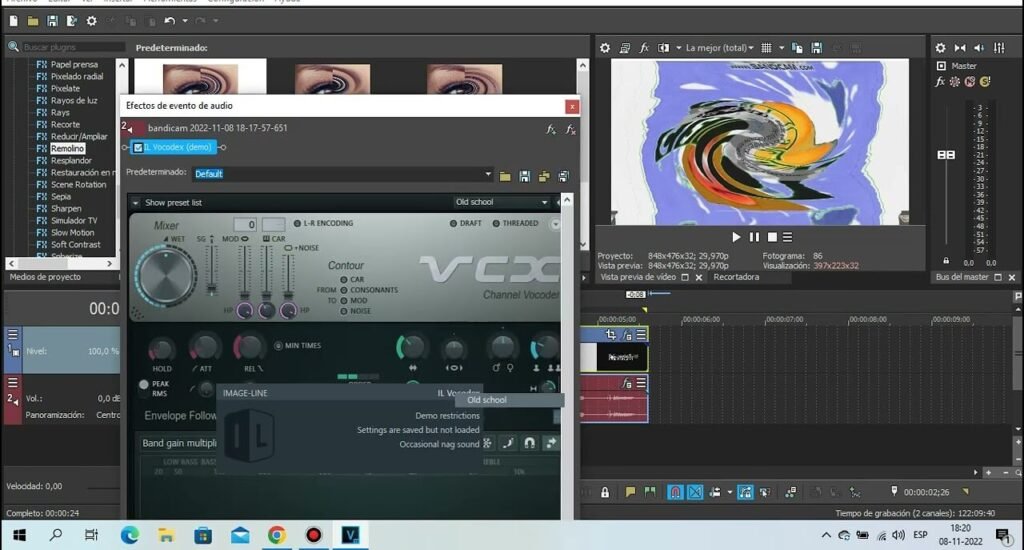Open the undo history dropdown arrow
1024x550 pixels.
(x=185, y=21)
